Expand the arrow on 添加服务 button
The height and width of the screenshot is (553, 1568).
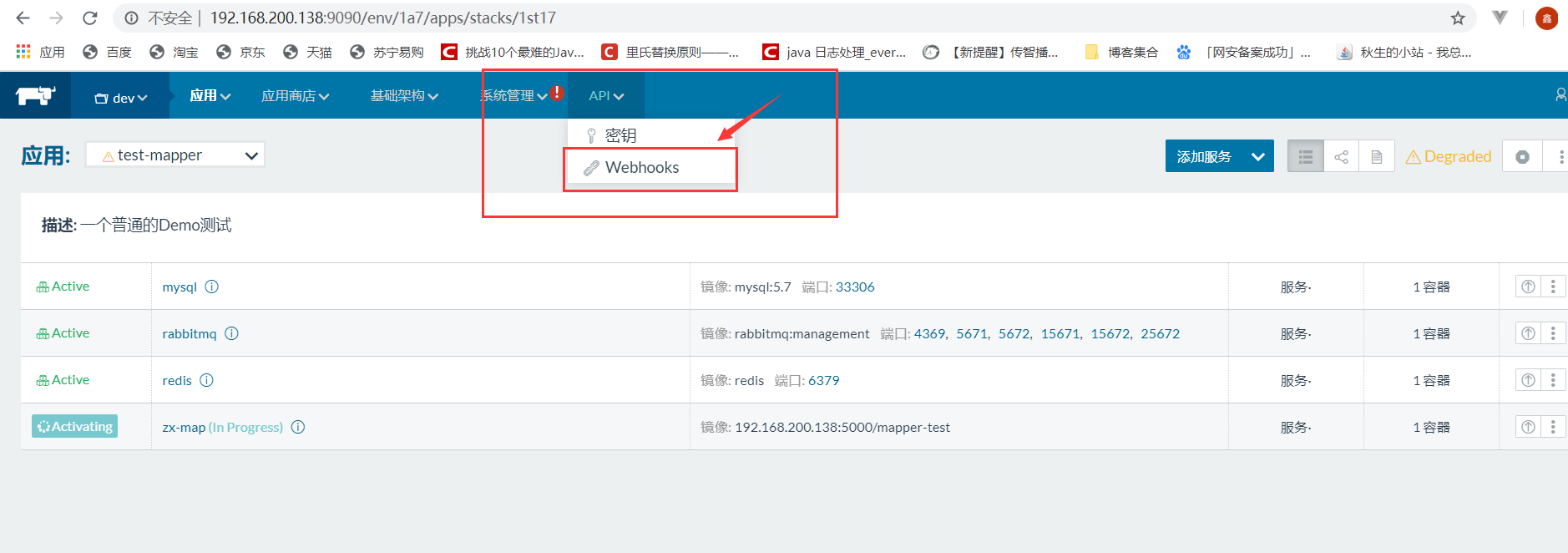[x=1257, y=157]
